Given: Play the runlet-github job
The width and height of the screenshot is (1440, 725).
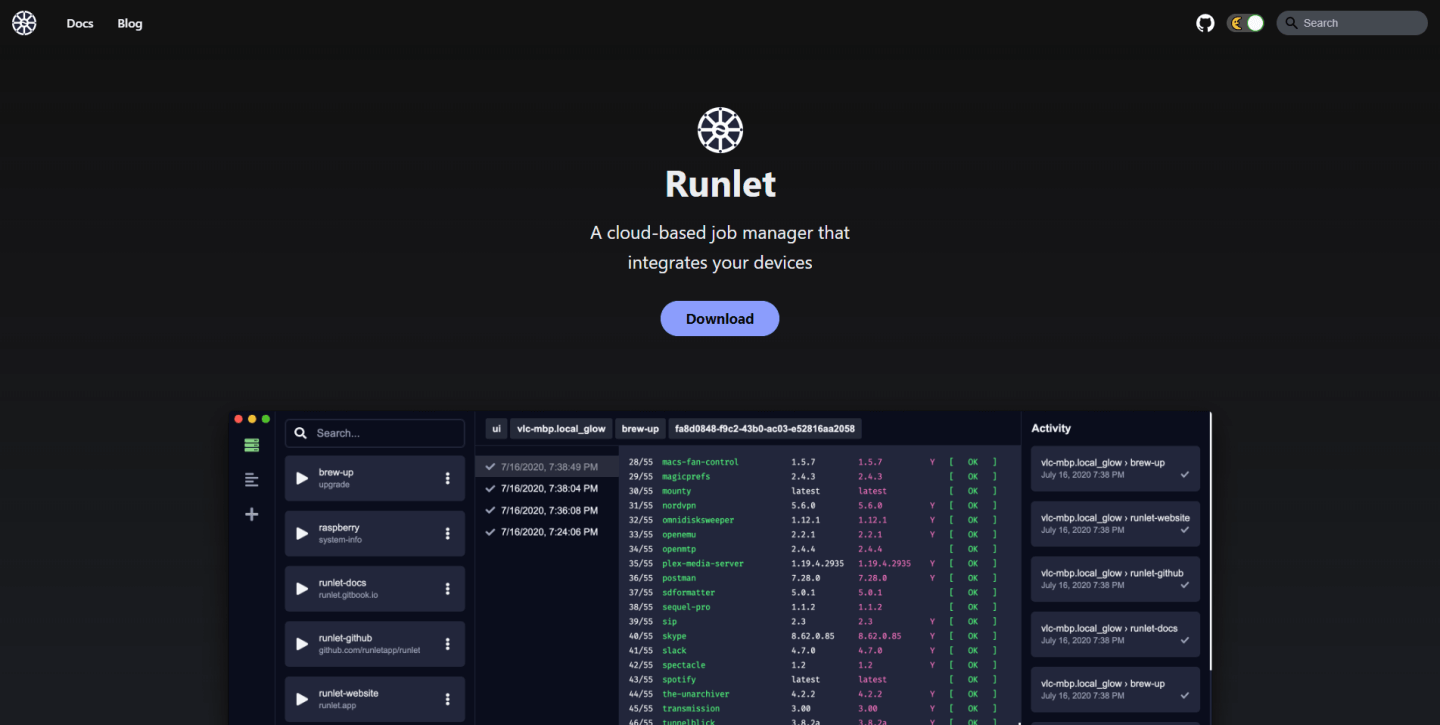Looking at the screenshot, I should point(302,643).
